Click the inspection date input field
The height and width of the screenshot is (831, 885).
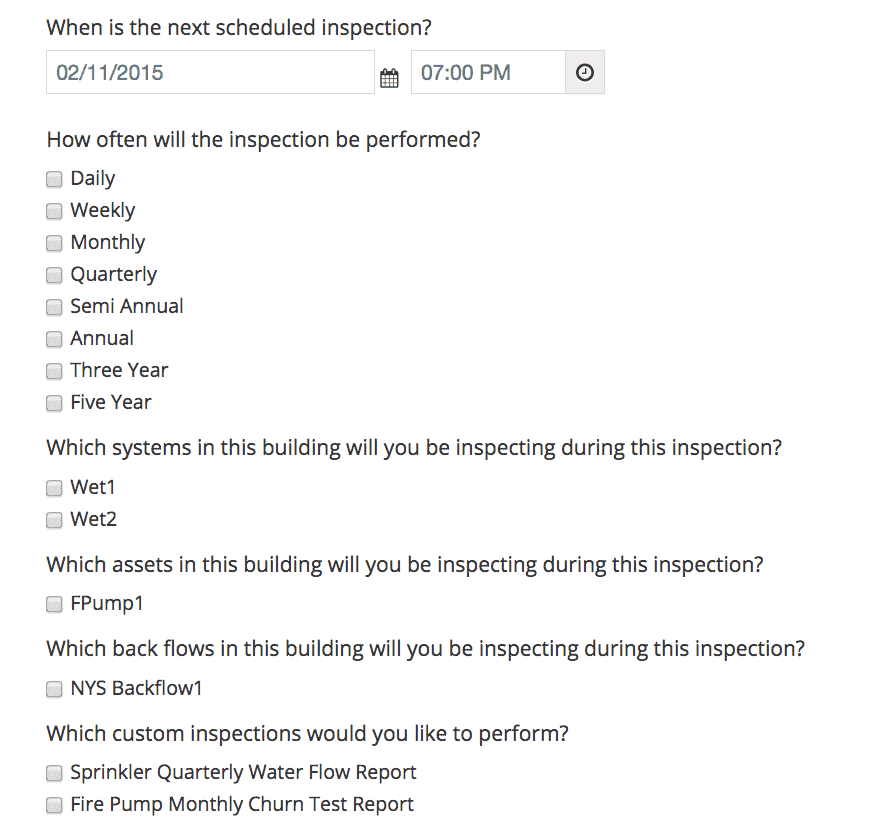[210, 73]
